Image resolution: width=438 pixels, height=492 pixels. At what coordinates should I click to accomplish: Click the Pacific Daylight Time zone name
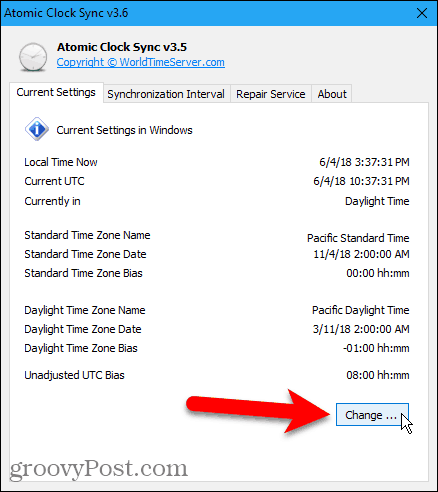[x=360, y=310]
